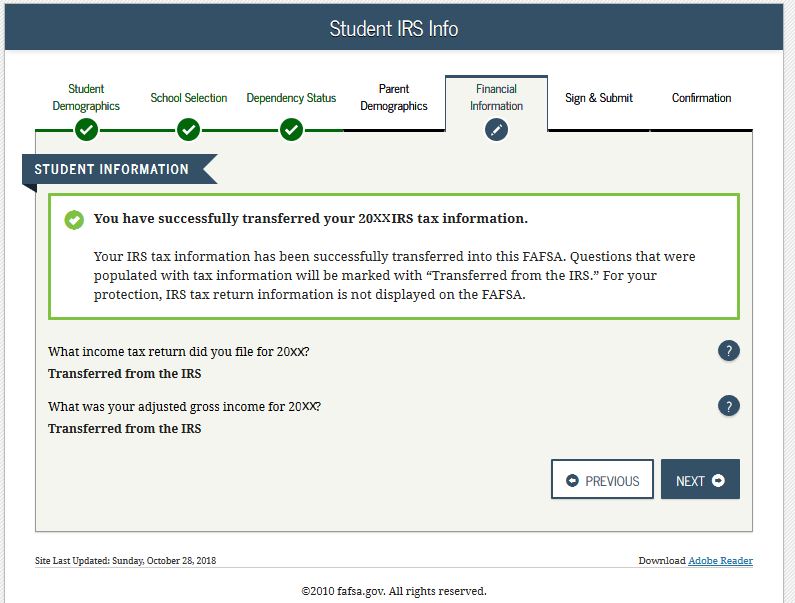
Task: Jump to the Sign & Submit tab
Action: [x=599, y=98]
